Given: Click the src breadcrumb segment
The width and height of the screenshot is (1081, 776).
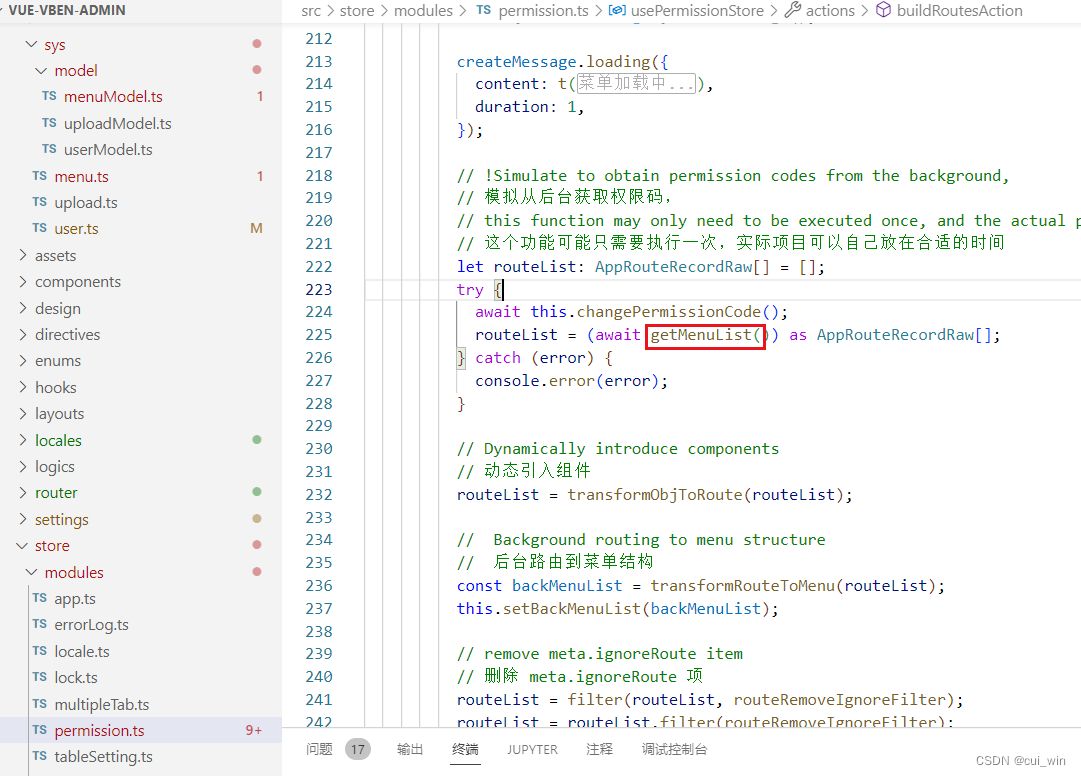Looking at the screenshot, I should [x=311, y=10].
